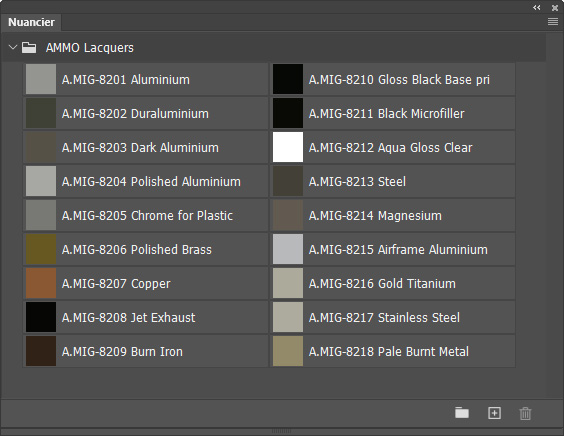Click the 'A.MIG-8215 Airframe Aluminium' label
This screenshot has height=436, width=564.
coord(398,250)
